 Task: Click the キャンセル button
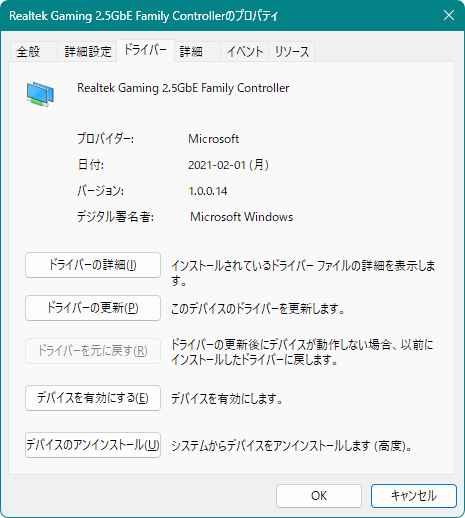(x=414, y=496)
